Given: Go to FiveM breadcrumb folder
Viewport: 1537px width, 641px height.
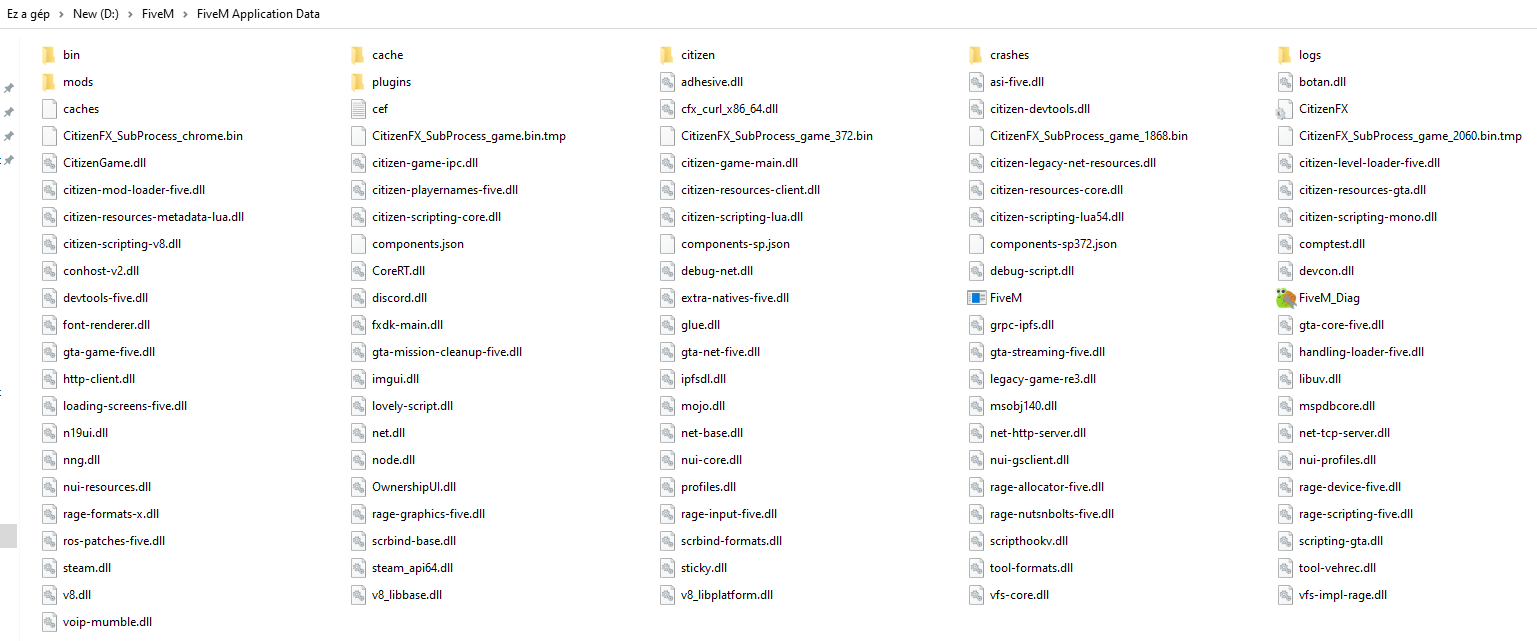Looking at the screenshot, I should point(159,15).
